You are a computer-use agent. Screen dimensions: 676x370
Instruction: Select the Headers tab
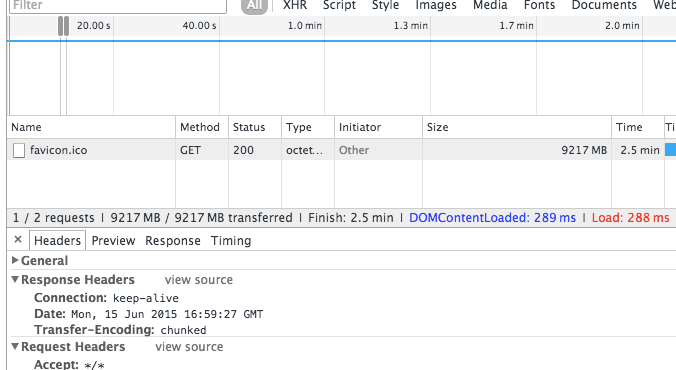tap(57, 241)
